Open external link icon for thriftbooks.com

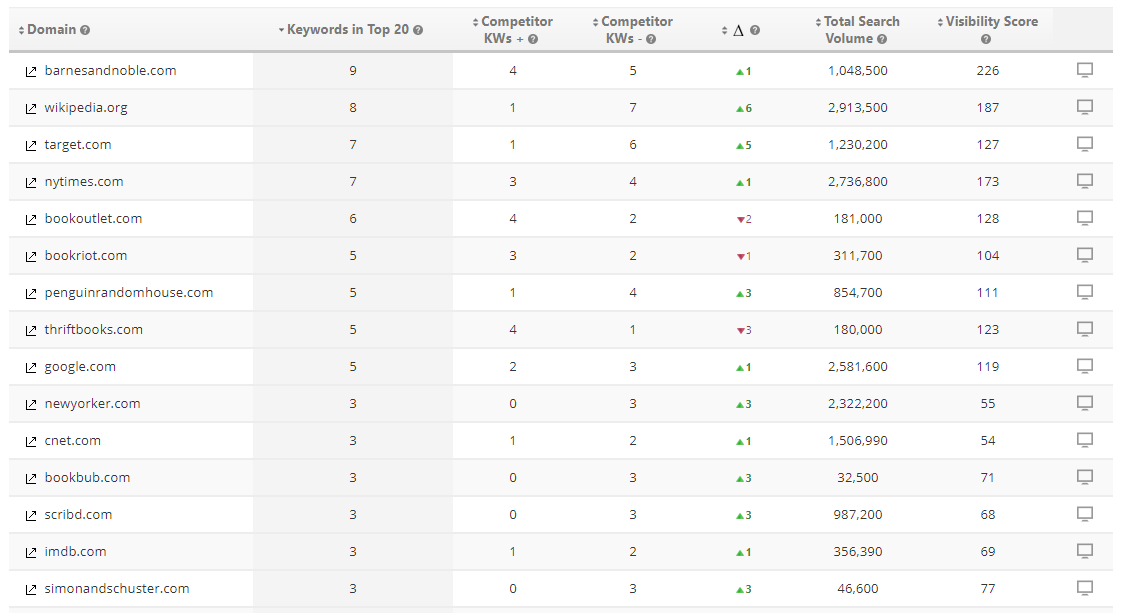[x=31, y=330]
